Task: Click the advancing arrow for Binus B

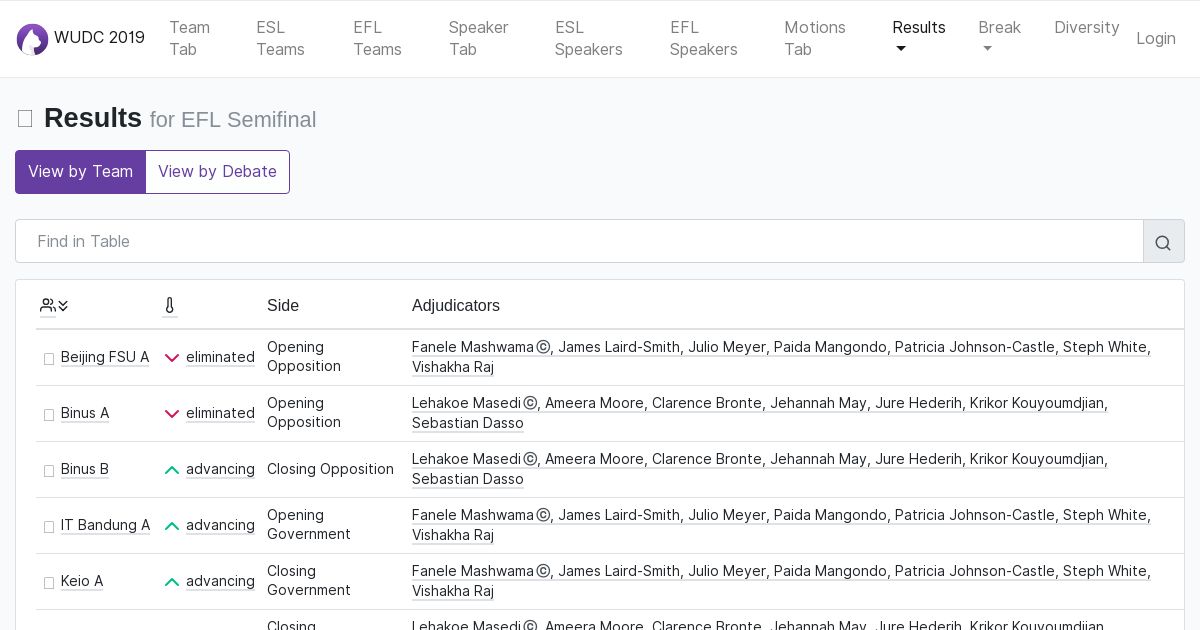Action: (x=172, y=469)
